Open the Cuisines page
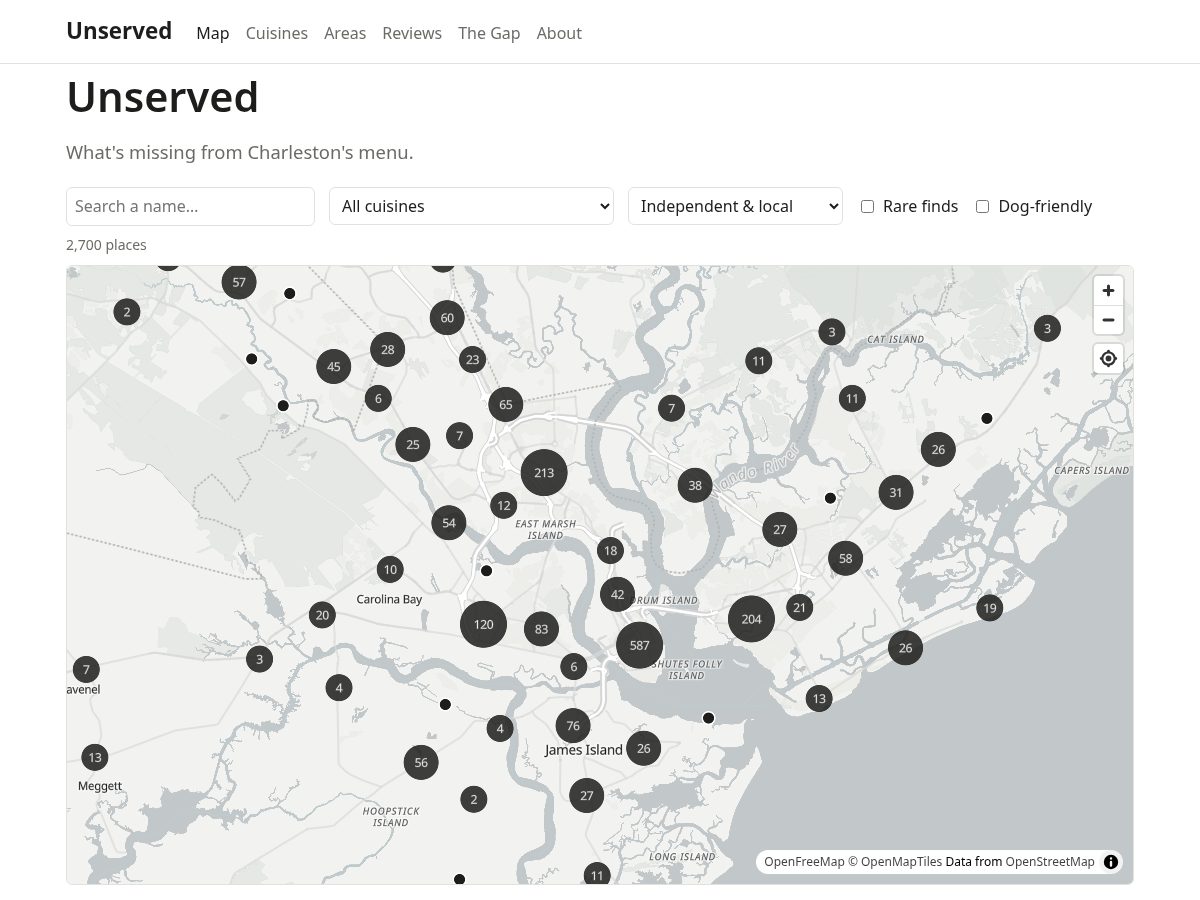The height and width of the screenshot is (900, 1200). (x=277, y=33)
